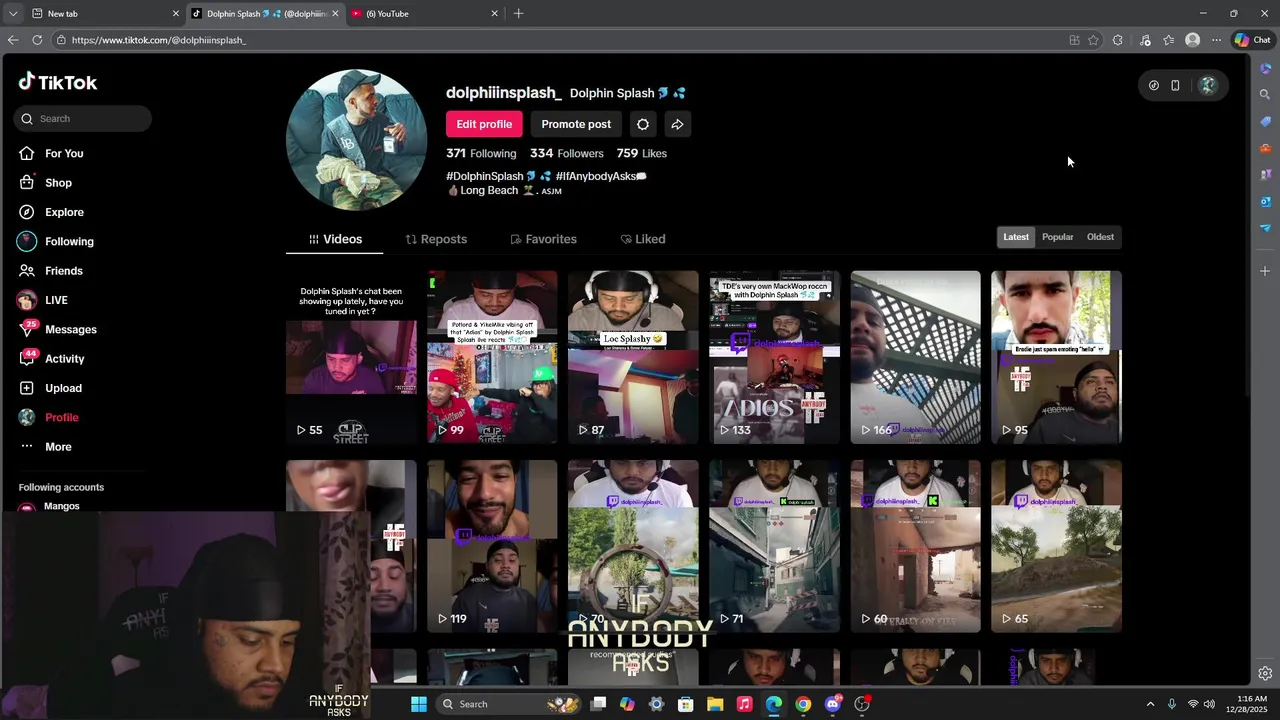Image resolution: width=1280 pixels, height=720 pixels.
Task: Sort videos by Popular
Action: point(1057,237)
